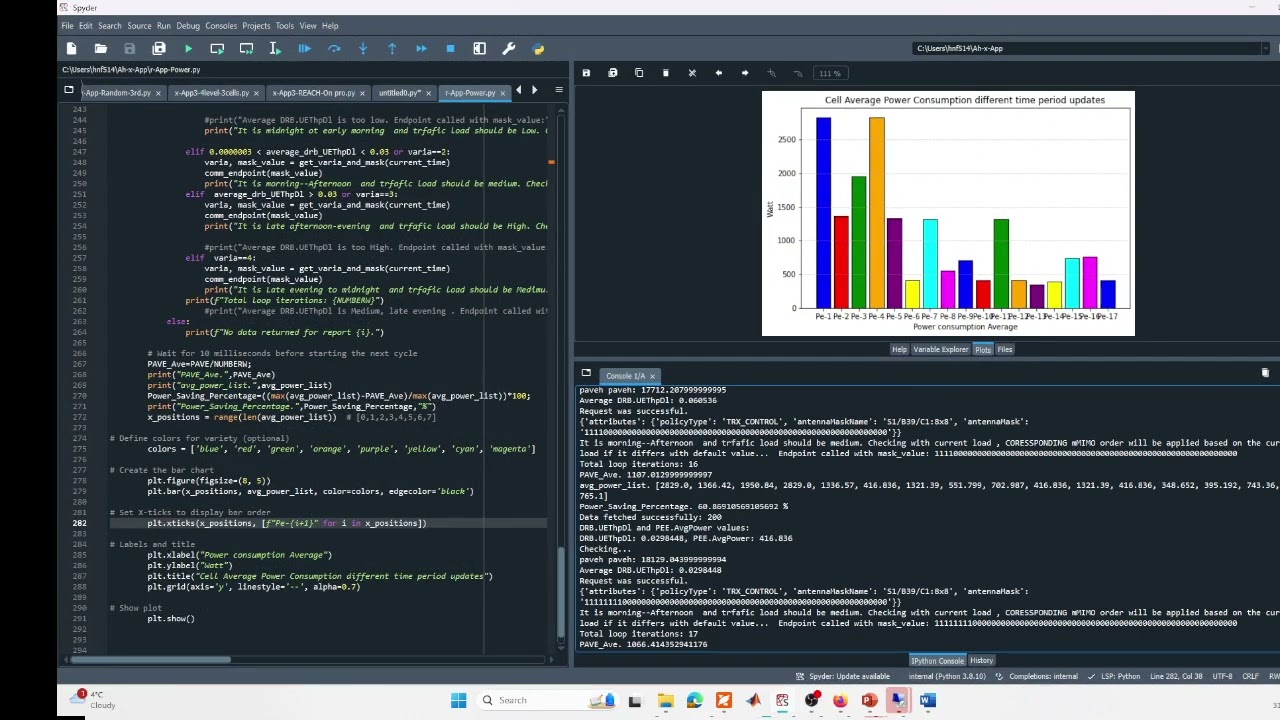Open the PYTHONPATH manager
Viewport: 1280px width, 720px height.
pyautogui.click(x=538, y=48)
